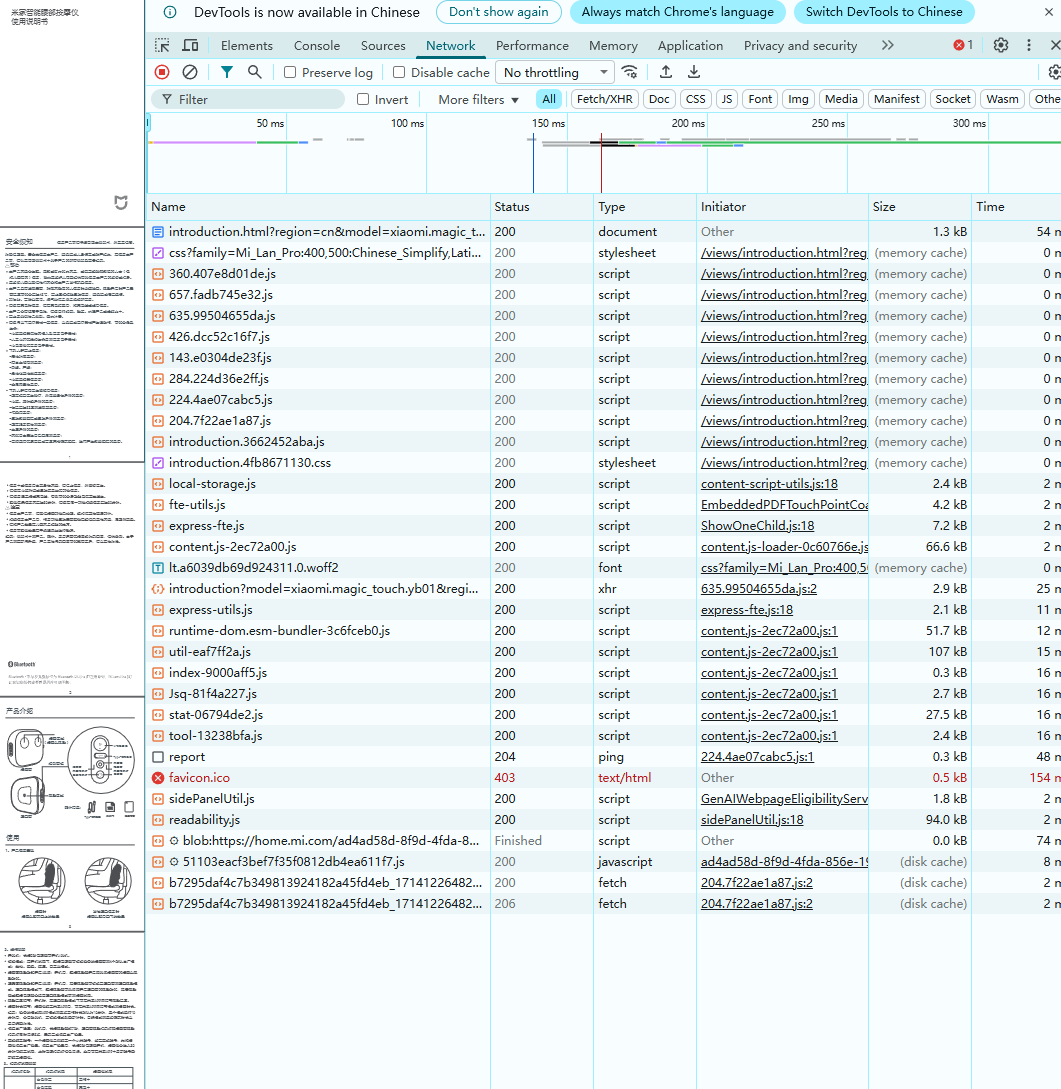
Task: Expand the More filters dropdown
Action: pyautogui.click(x=478, y=99)
